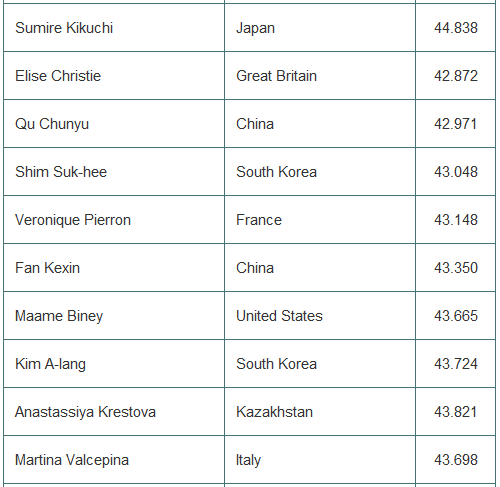Click the Qu Chunyu name cell
Image resolution: width=500 pixels, height=487 pixels.
pos(114,124)
